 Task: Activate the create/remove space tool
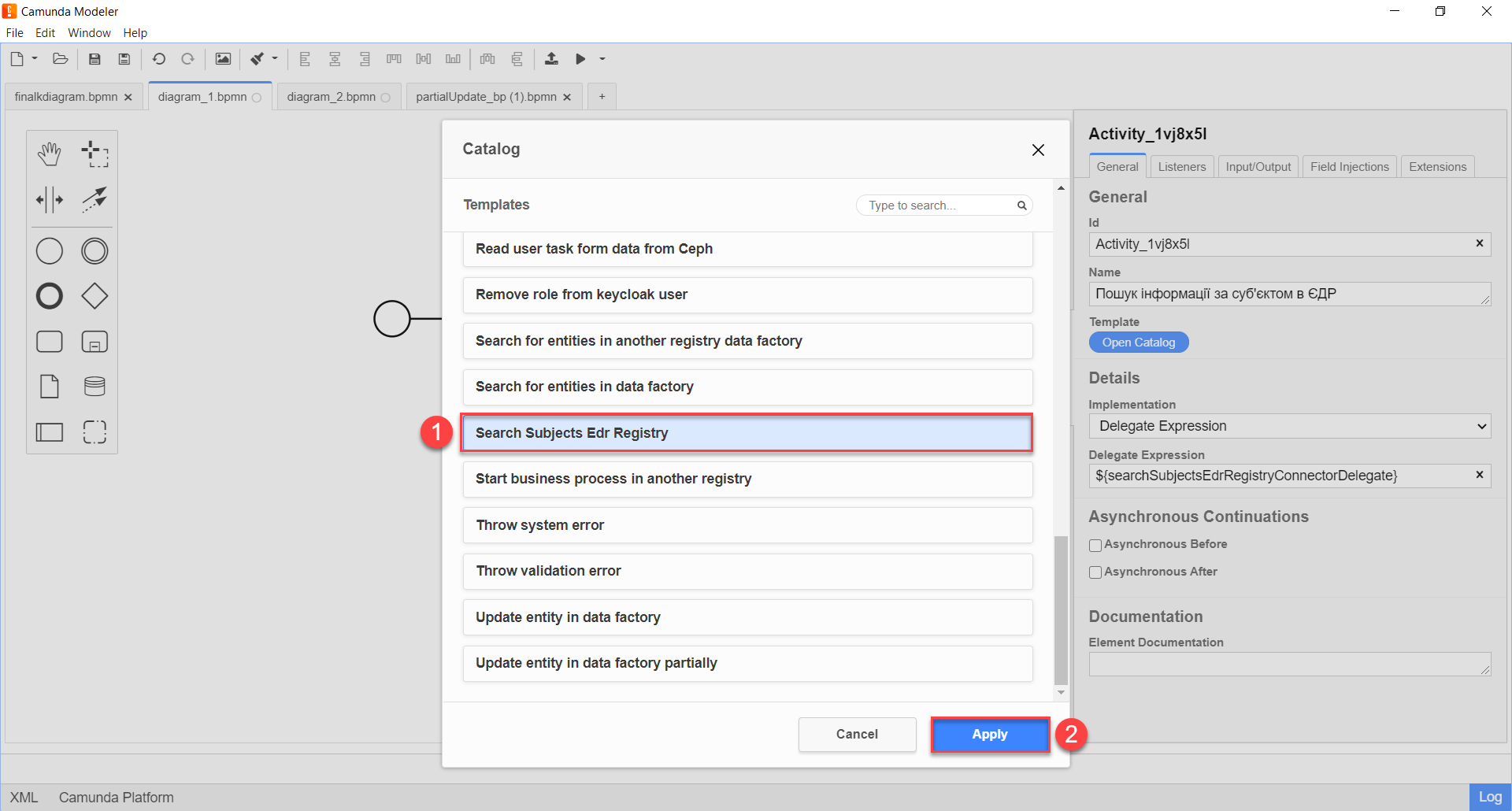point(49,199)
